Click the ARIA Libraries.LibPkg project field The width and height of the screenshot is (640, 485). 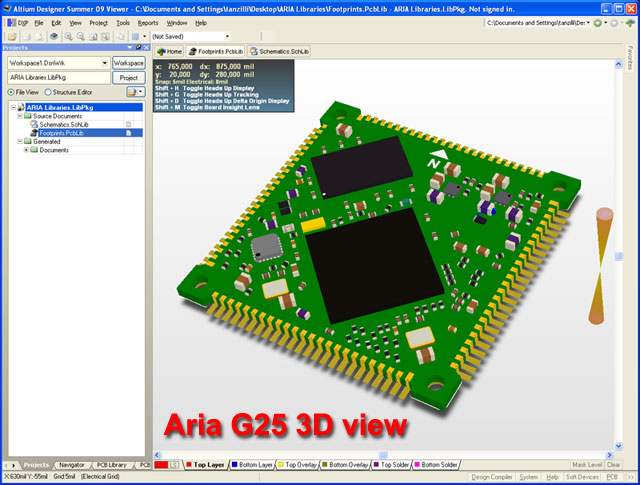click(59, 78)
